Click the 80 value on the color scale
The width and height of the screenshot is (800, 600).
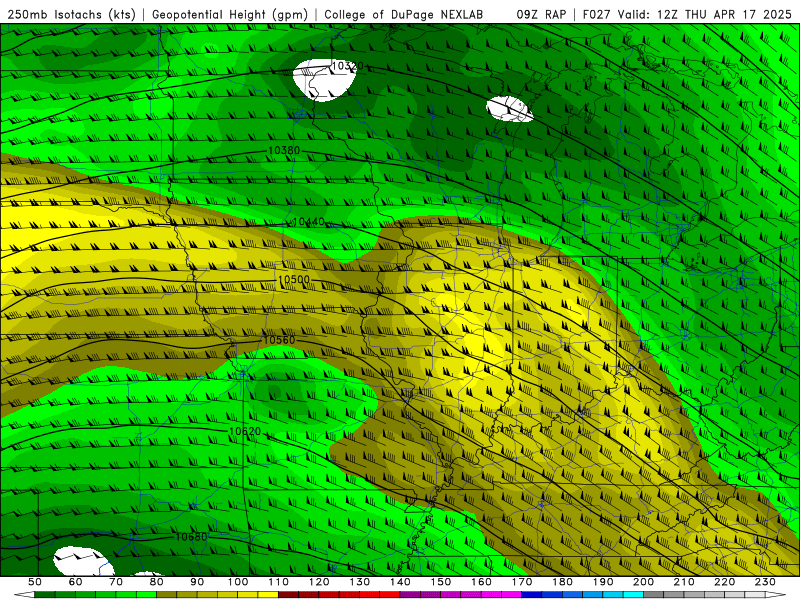coord(157,582)
